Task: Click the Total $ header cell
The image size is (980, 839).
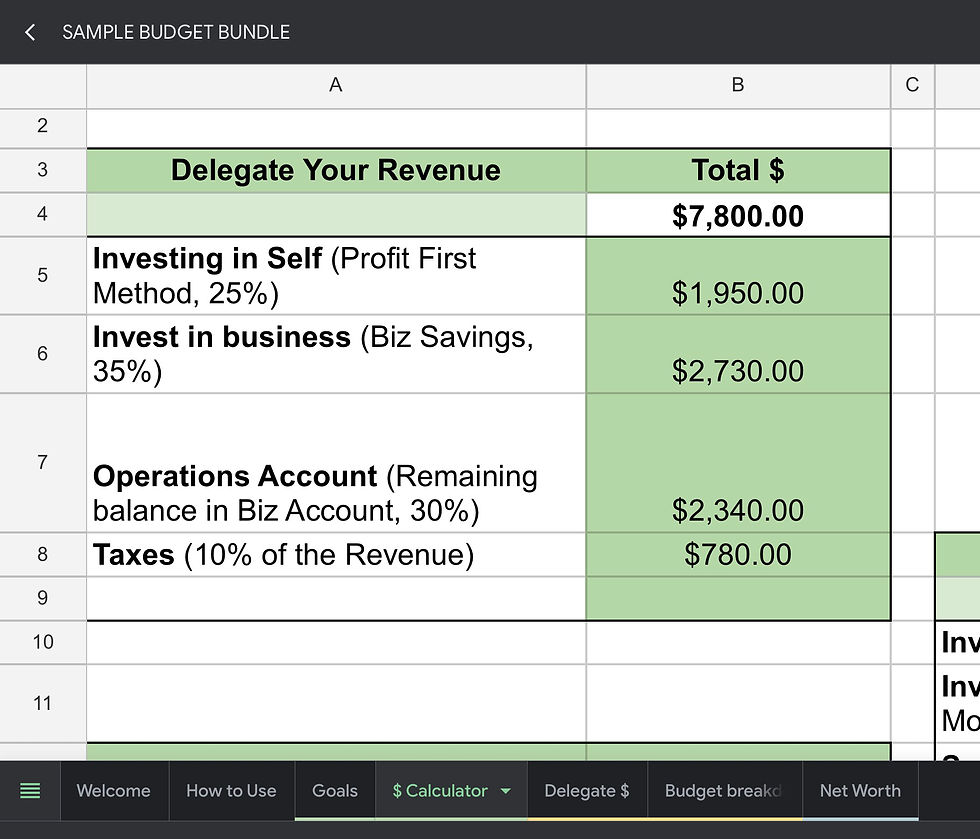Action: 738,170
